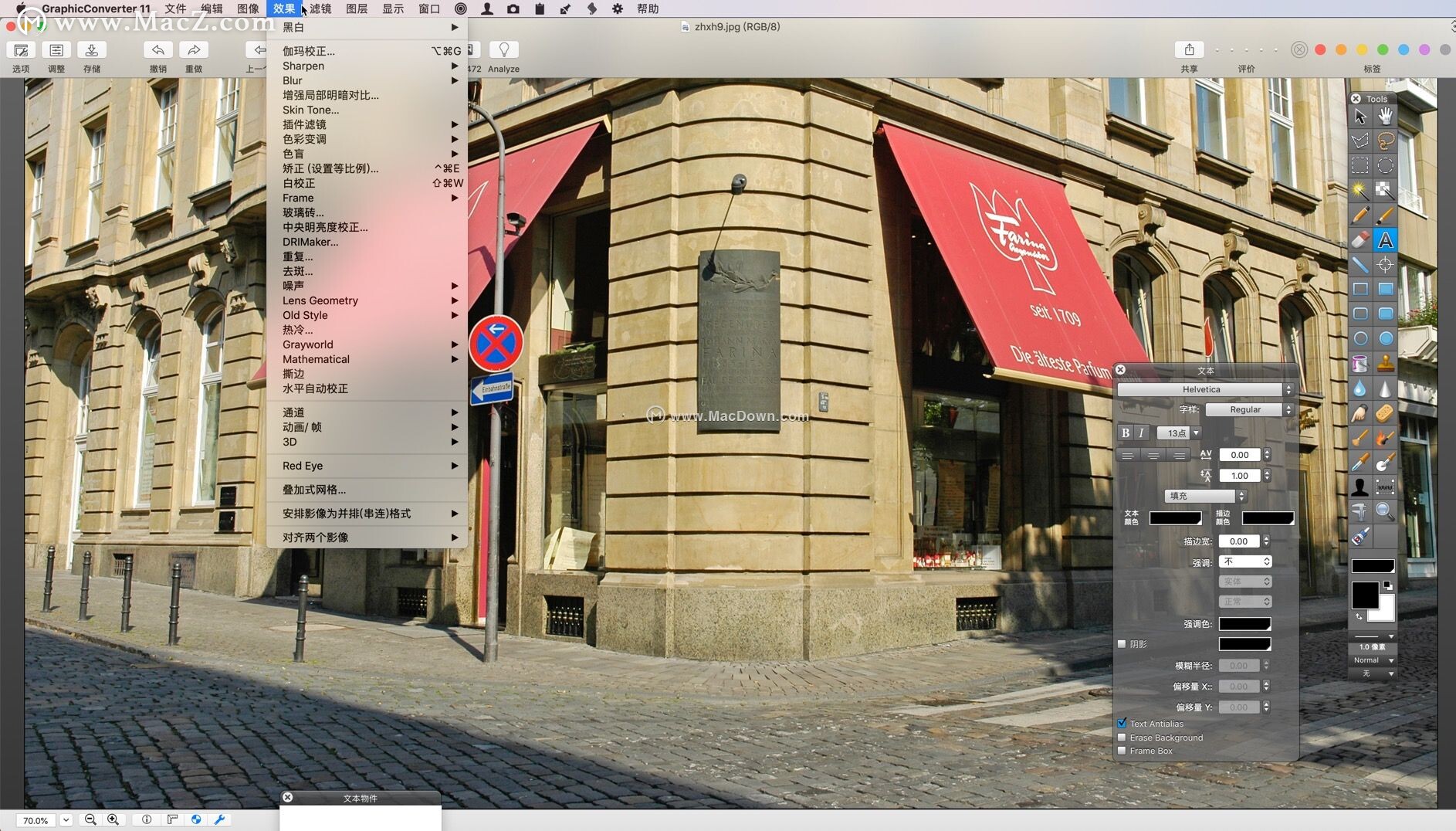Open the Grayworld submenu

click(x=367, y=344)
